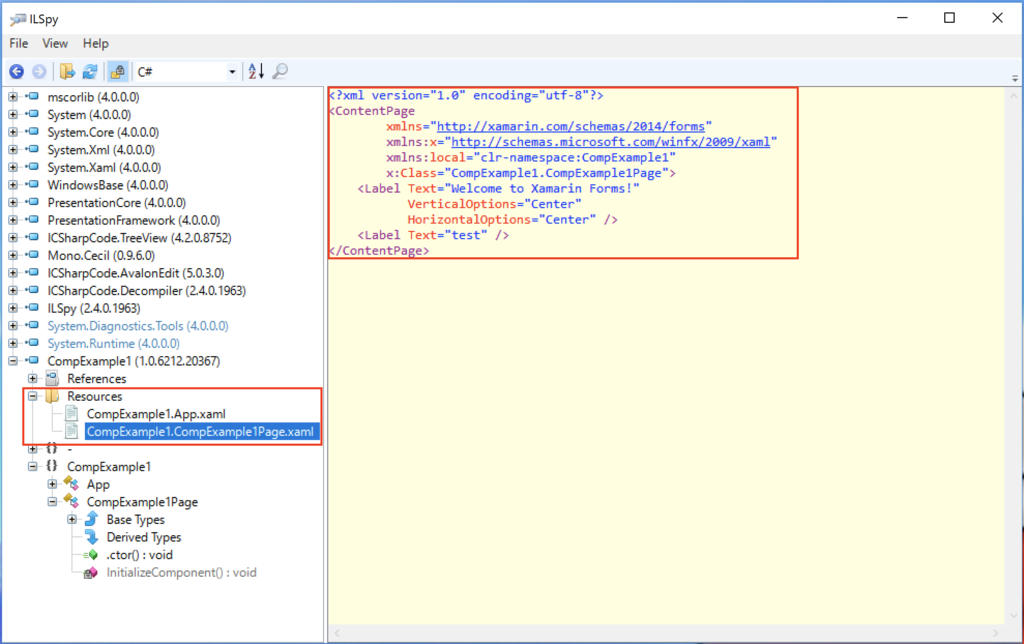Click the code pane vertical scrollbar
This screenshot has height=644, width=1024.
(1014, 356)
